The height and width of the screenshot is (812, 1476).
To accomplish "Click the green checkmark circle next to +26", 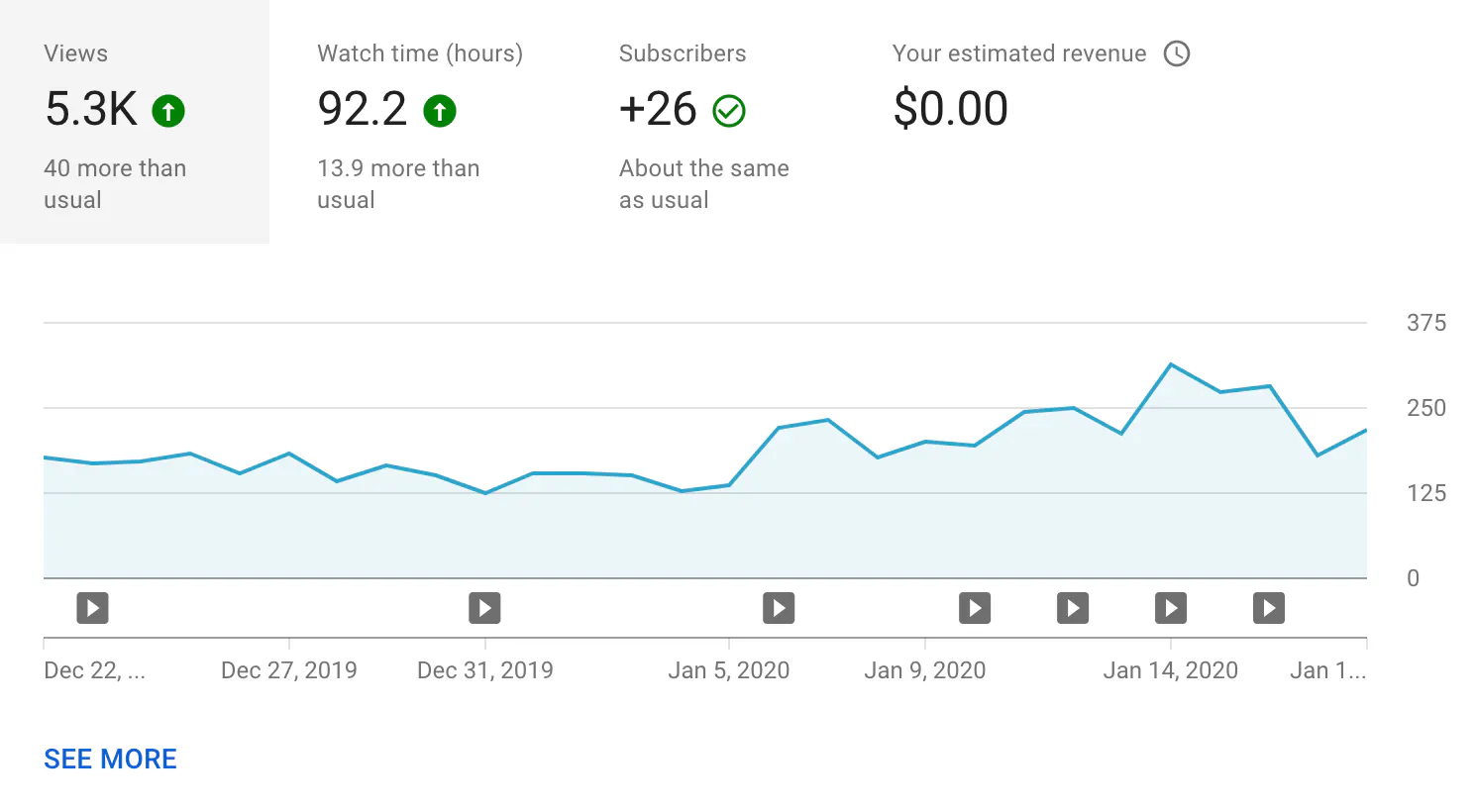I will click(x=729, y=111).
